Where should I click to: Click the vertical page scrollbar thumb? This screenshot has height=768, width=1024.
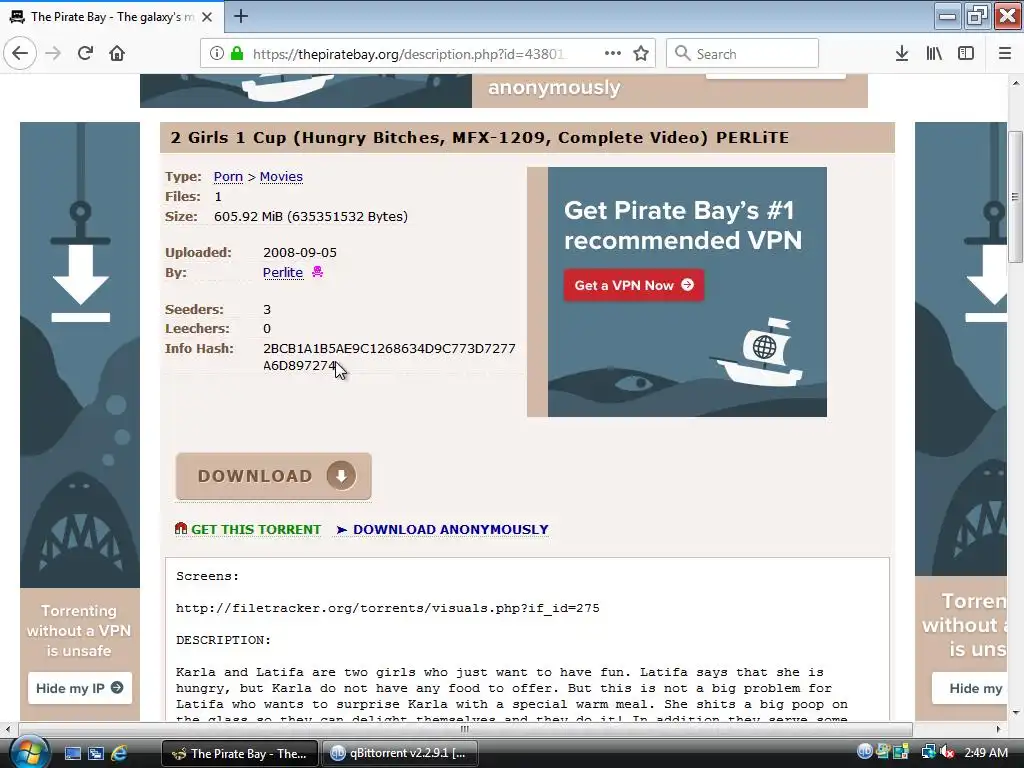point(1015,196)
